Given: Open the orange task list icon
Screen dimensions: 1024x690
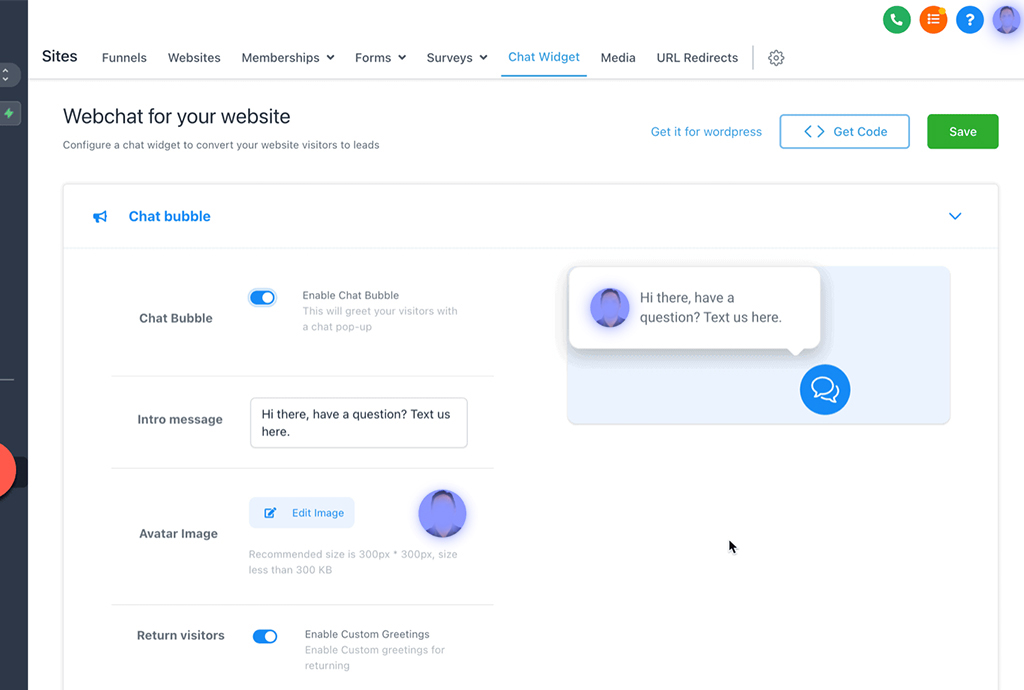Looking at the screenshot, I should (933, 19).
